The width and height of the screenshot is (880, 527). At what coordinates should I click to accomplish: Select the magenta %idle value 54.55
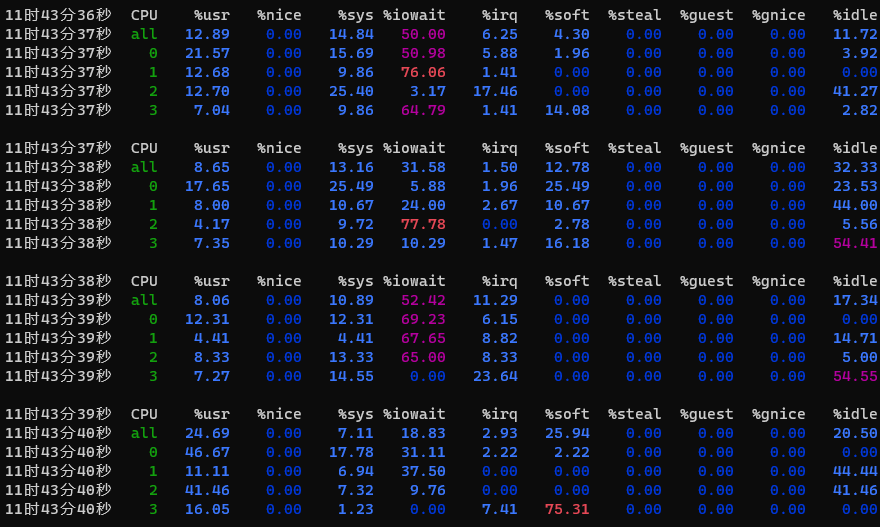855,376
